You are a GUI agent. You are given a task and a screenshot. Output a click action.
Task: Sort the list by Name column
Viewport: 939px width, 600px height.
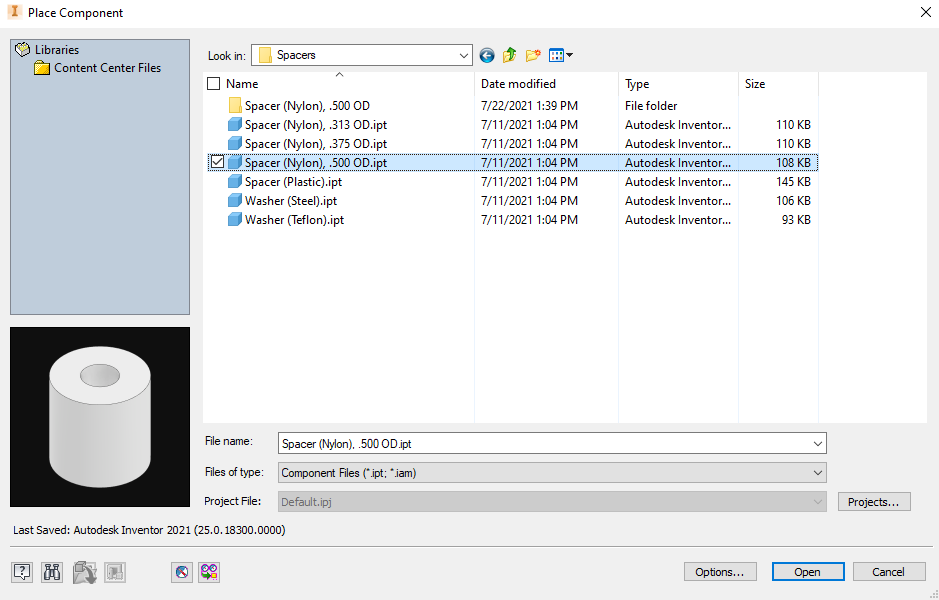point(242,84)
